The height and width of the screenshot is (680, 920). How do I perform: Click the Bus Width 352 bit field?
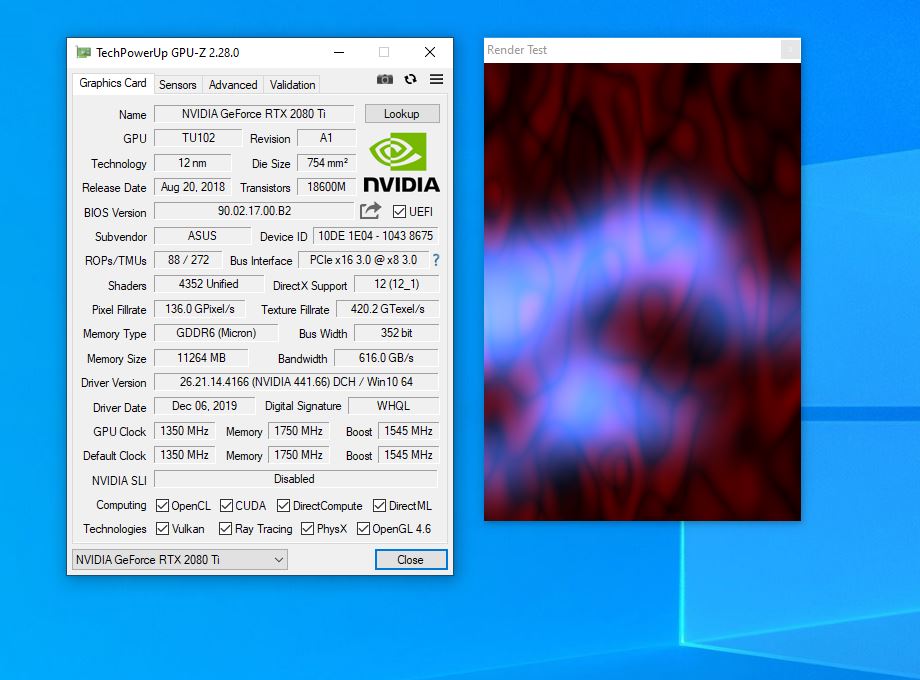[397, 333]
